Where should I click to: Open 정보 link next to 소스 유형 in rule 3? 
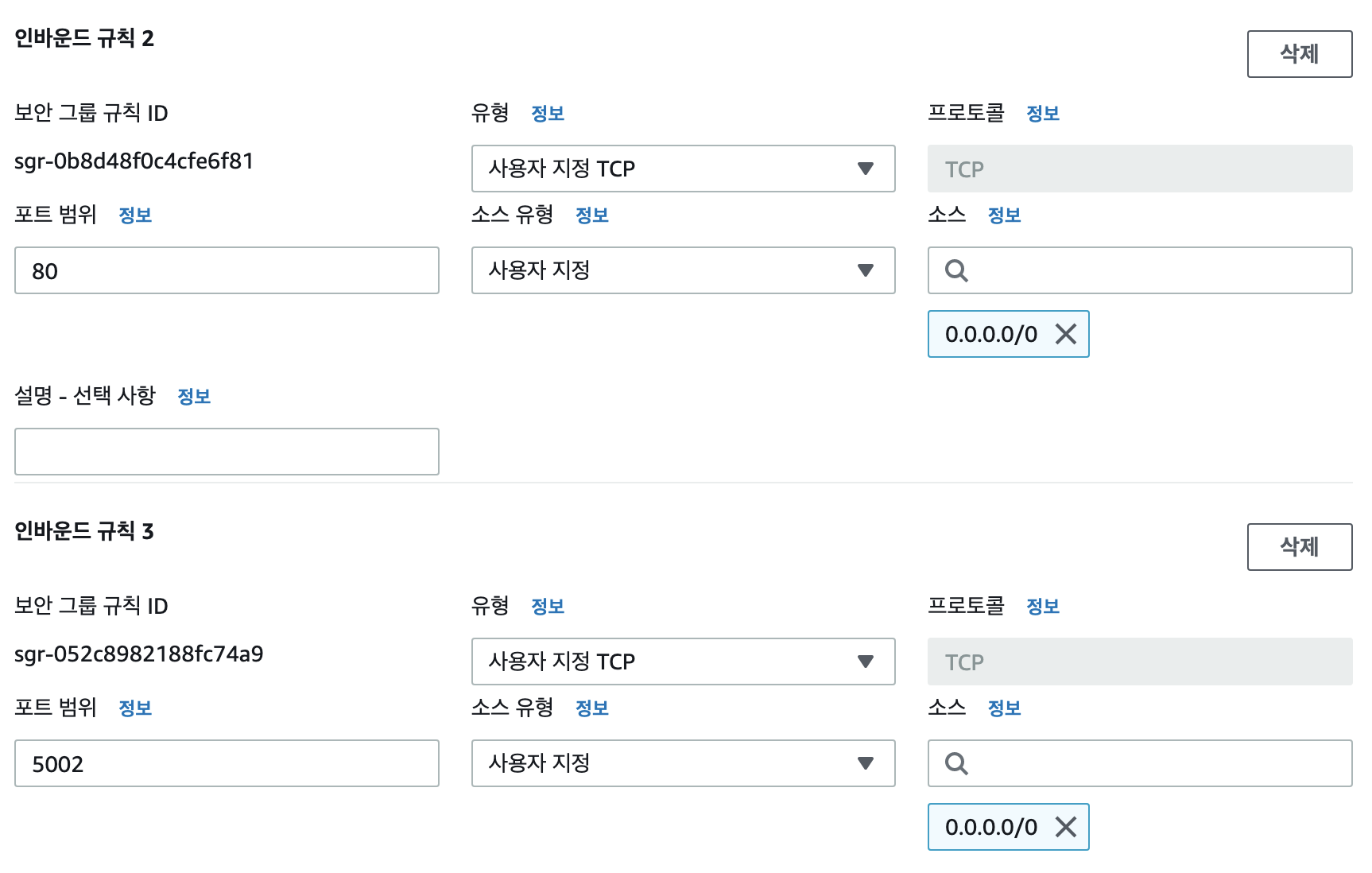pyautogui.click(x=592, y=708)
